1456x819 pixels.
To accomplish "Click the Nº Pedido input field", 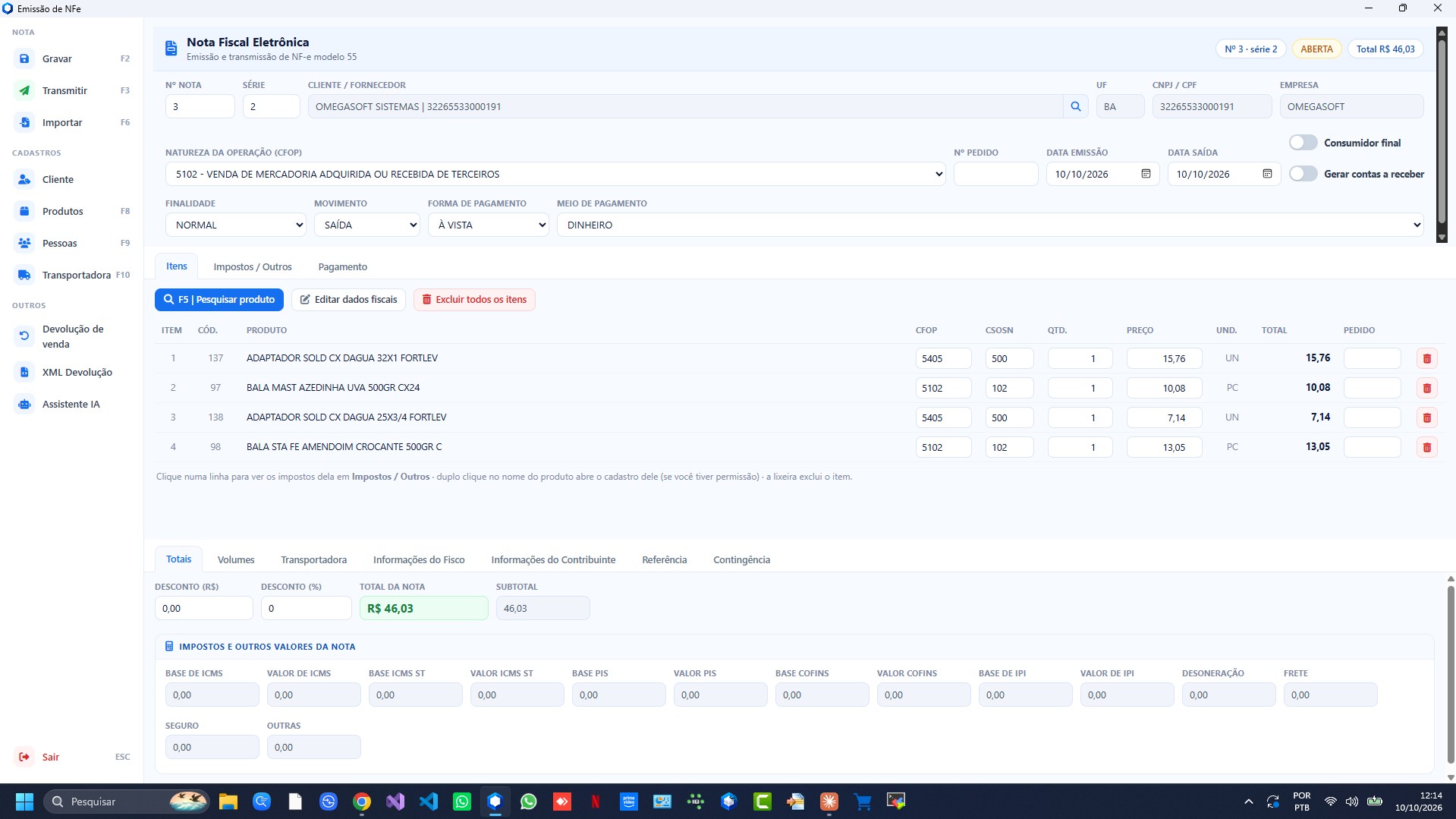I will [x=995, y=174].
